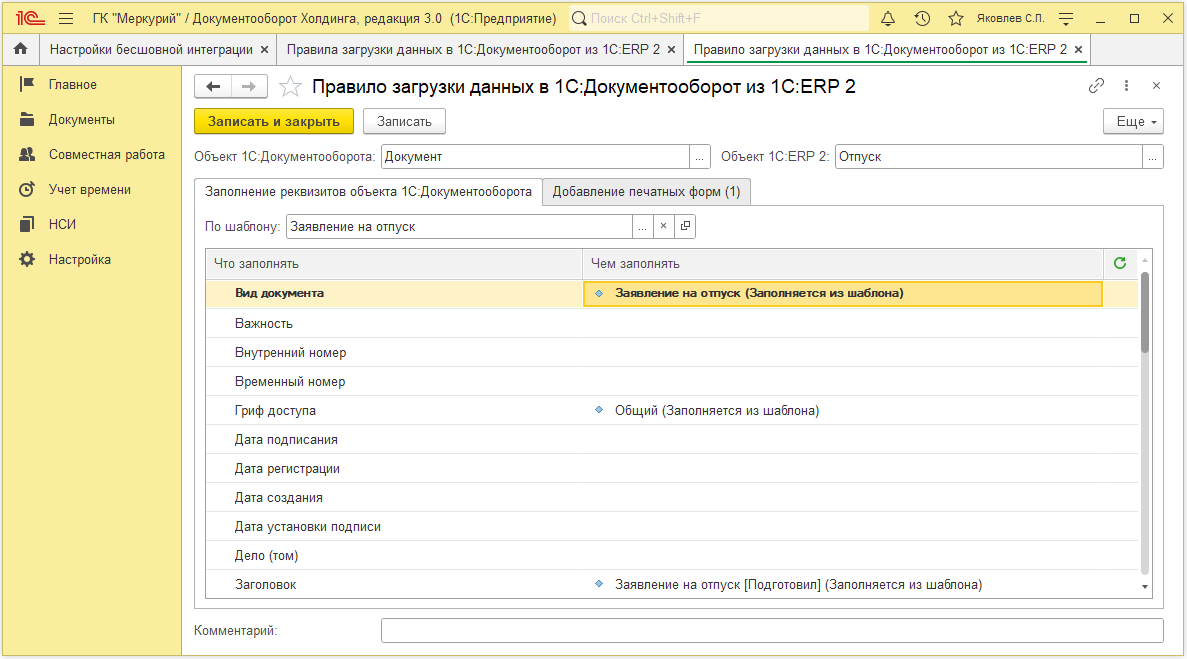The height and width of the screenshot is (659, 1187).
Task: Open the 1C main menu hamburger icon
Action: point(66,18)
